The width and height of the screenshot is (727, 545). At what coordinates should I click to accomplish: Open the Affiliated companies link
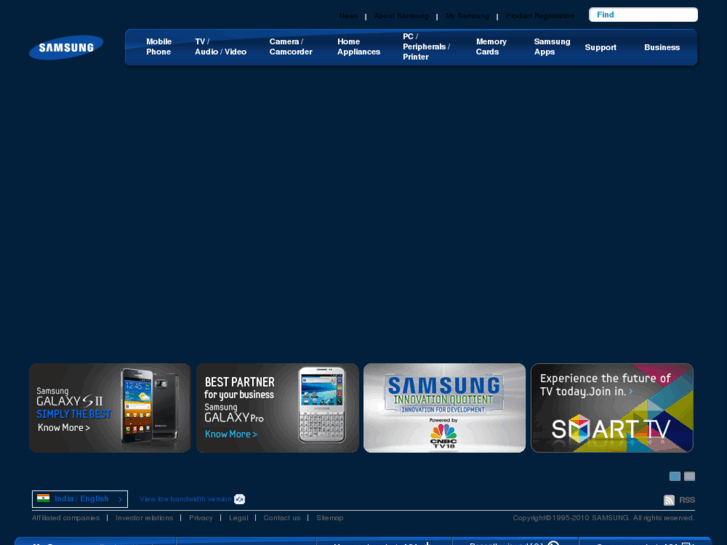(65, 518)
